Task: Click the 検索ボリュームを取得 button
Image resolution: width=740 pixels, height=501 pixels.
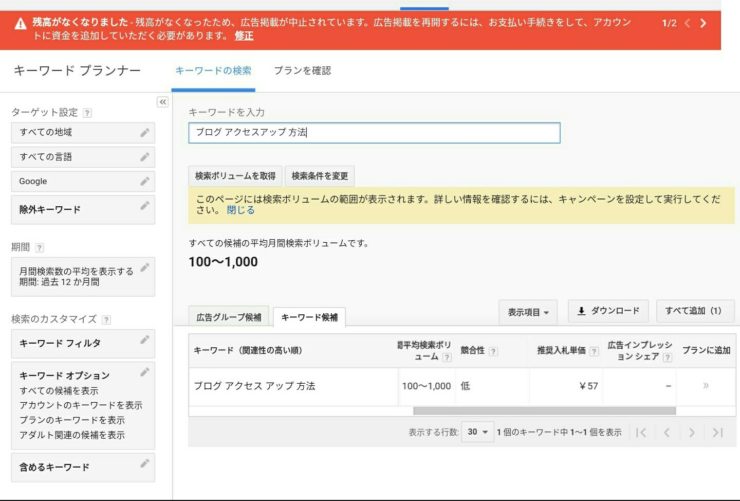Action: [235, 176]
